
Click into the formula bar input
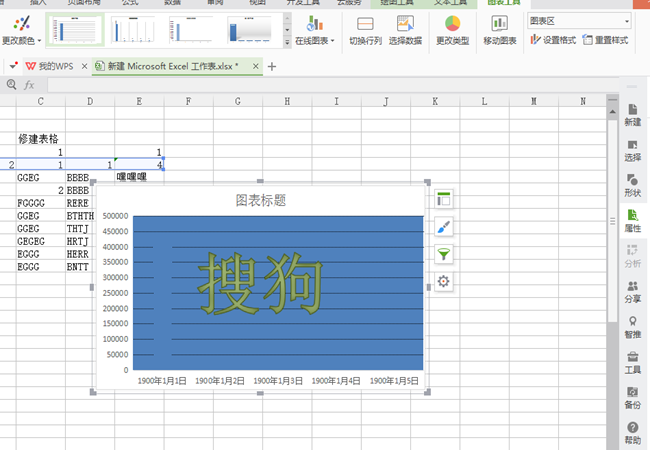point(333,85)
